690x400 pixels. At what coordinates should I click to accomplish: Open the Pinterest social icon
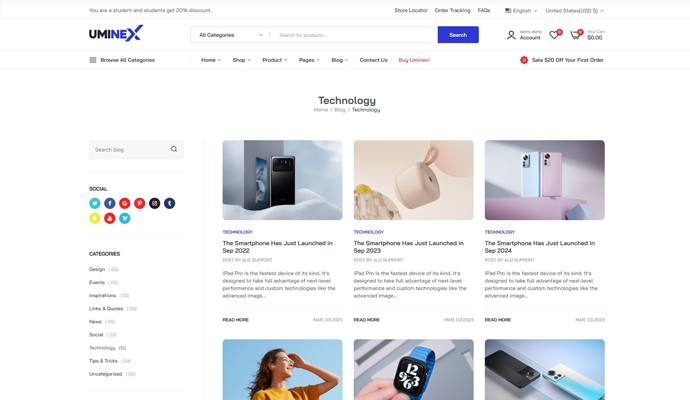(x=139, y=203)
